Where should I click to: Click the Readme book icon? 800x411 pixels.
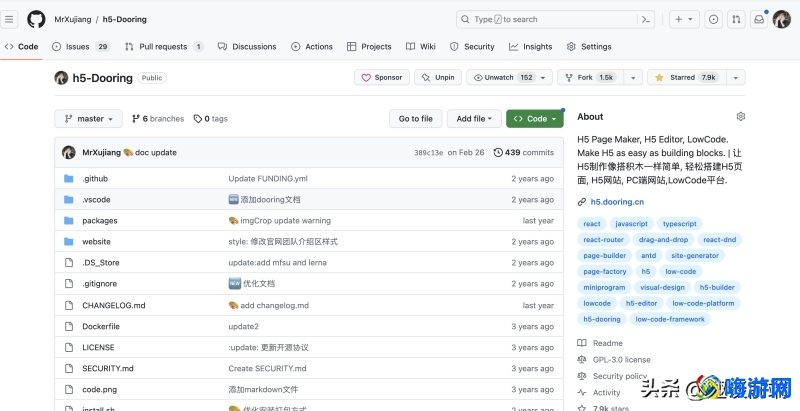(582, 343)
